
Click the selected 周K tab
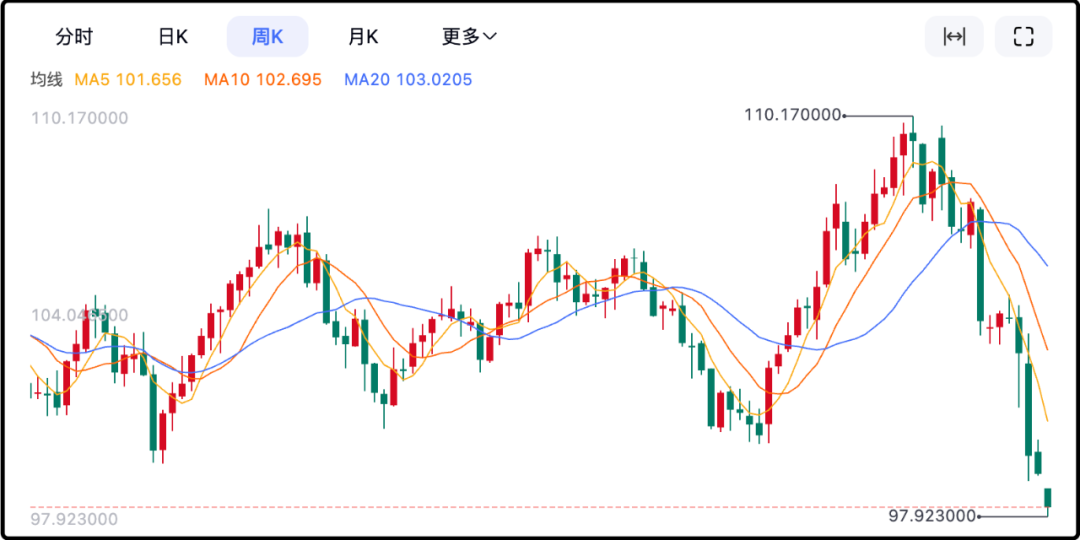[x=267, y=37]
